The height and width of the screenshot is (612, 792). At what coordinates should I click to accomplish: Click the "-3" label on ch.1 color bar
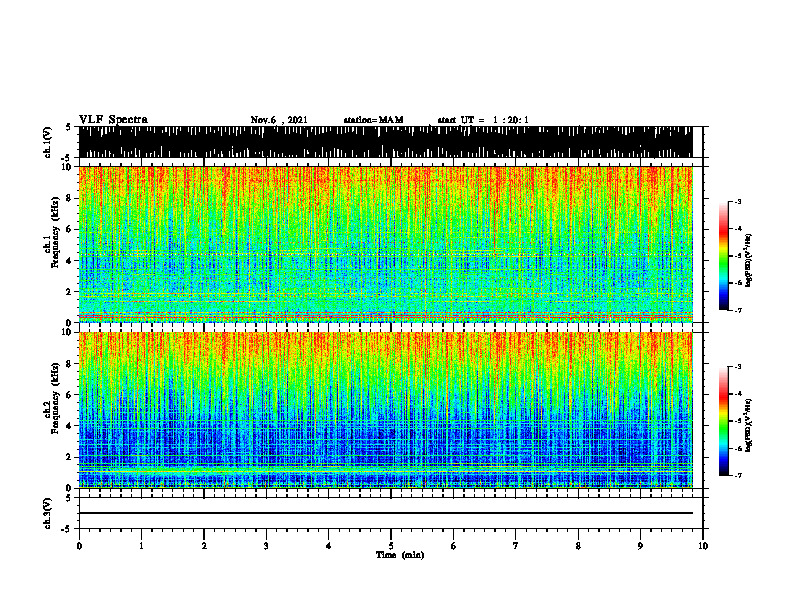[x=737, y=201]
